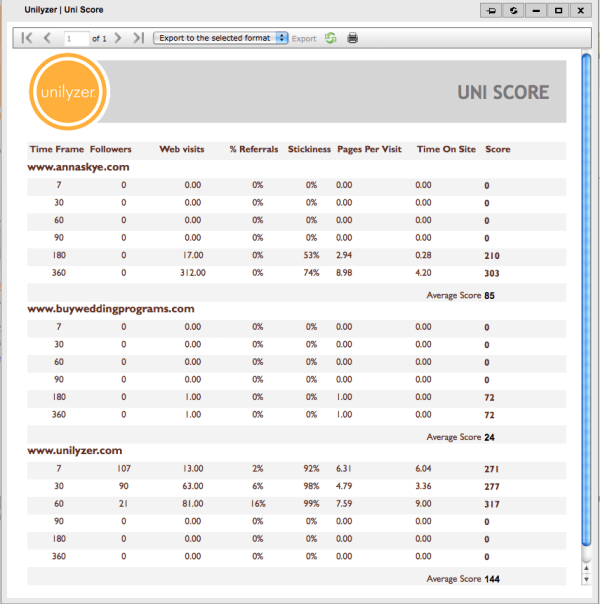The height and width of the screenshot is (604, 600).
Task: Select the www.buyweddingprograms.com group heading
Action: (x=111, y=309)
